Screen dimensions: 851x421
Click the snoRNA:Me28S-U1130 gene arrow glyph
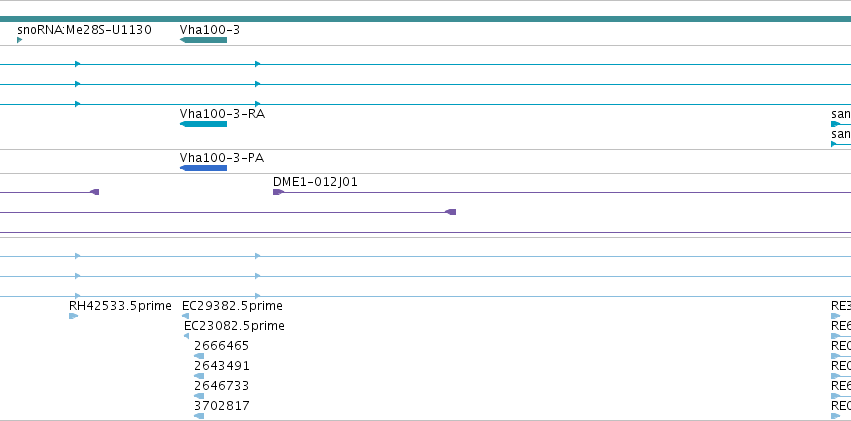20,40
